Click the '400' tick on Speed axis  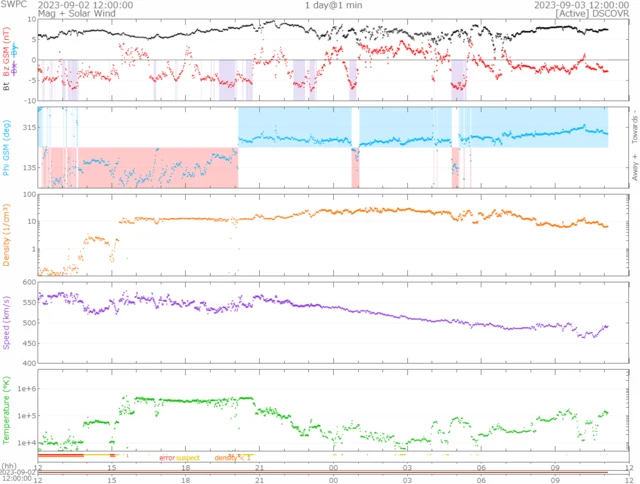coord(30,363)
